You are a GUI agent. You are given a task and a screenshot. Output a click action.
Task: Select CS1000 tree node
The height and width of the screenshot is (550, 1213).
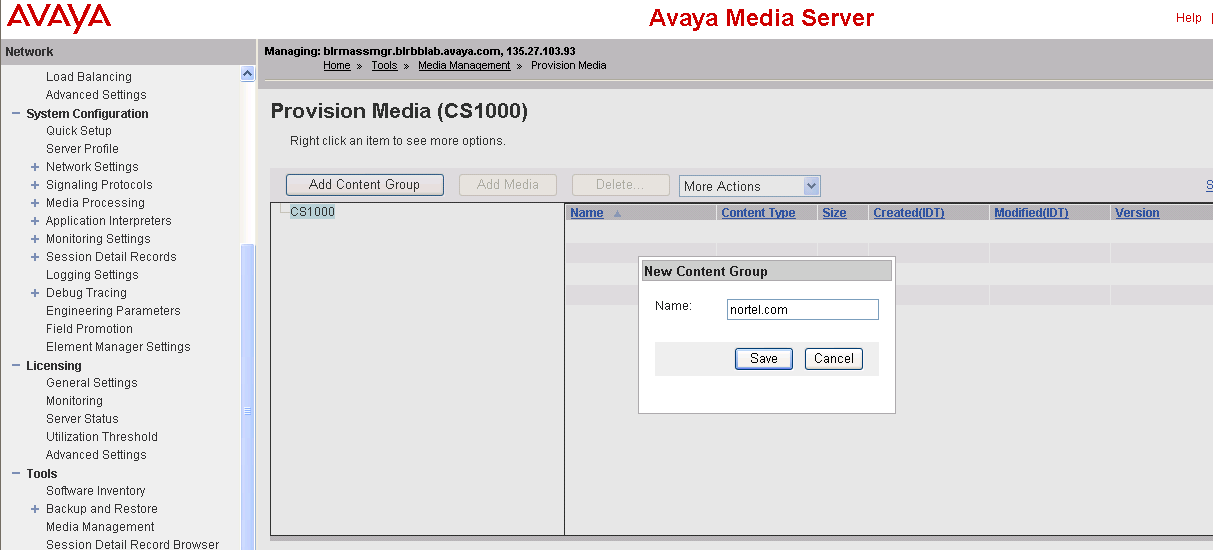coord(312,212)
